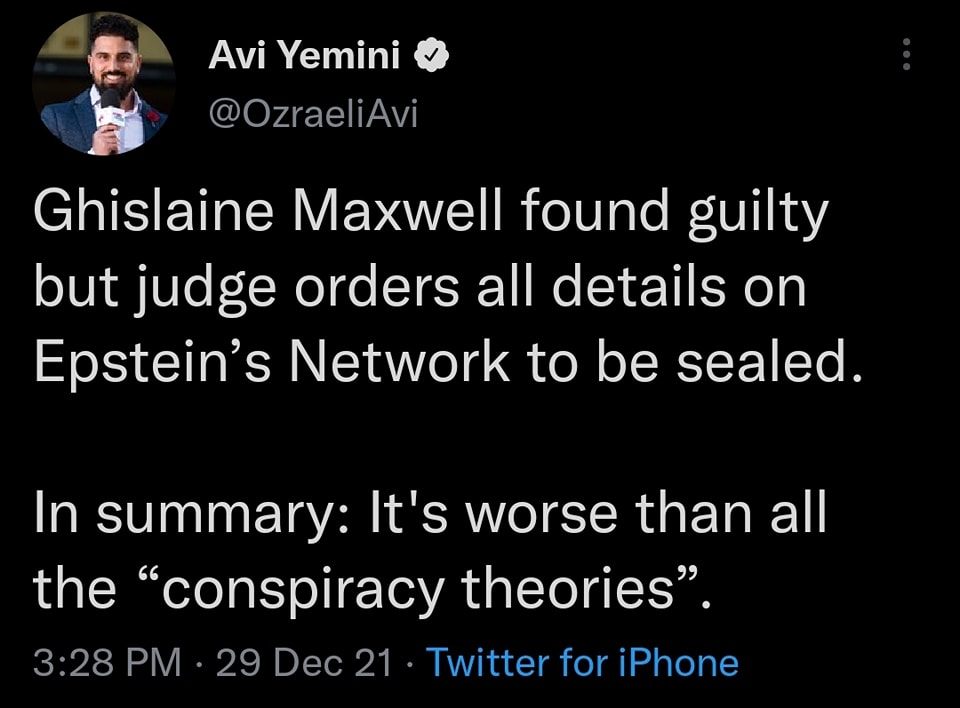960x708 pixels.
Task: Click the 29 Dec 21 date
Action: pos(304,663)
